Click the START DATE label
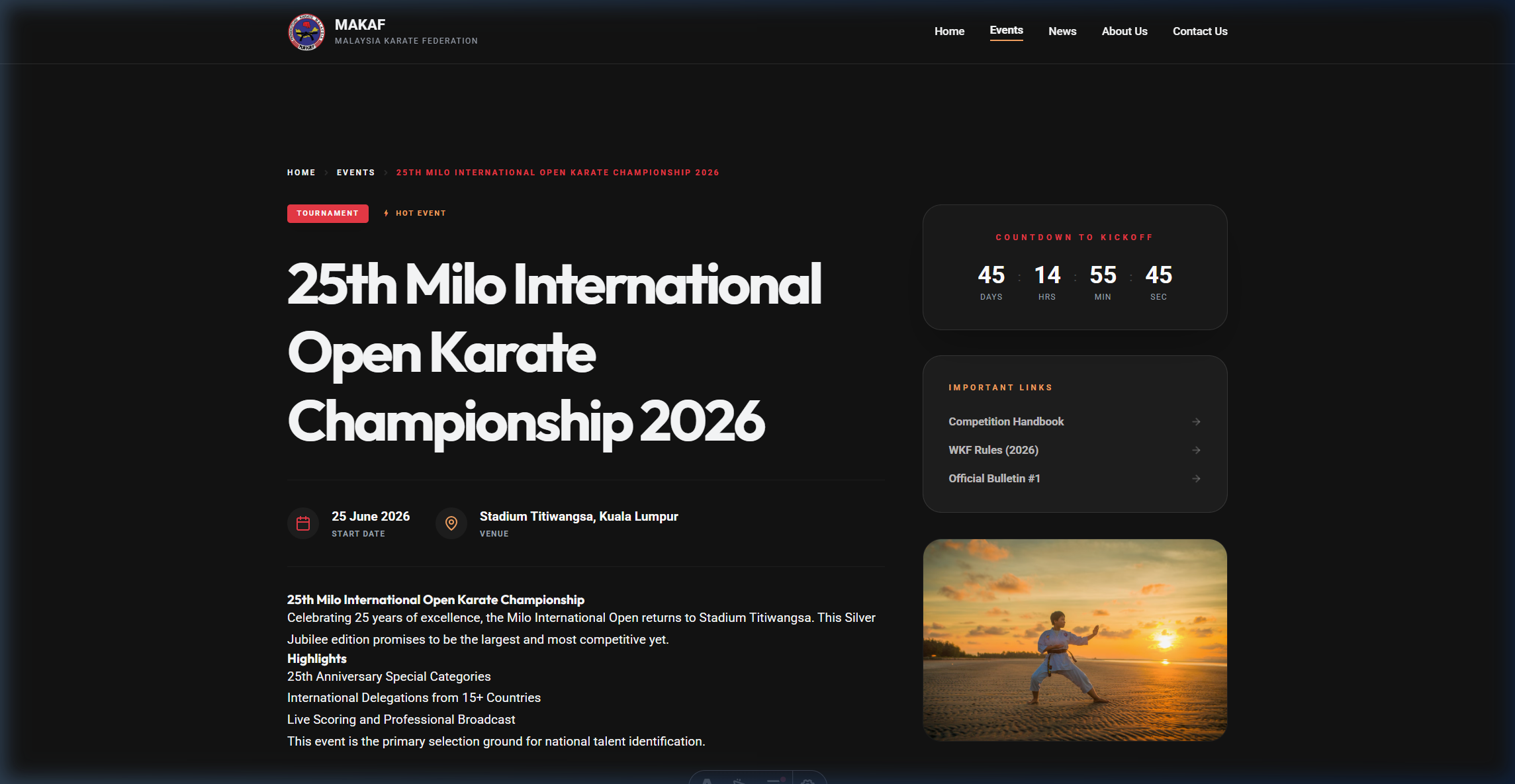This screenshot has width=1515, height=784. [x=358, y=534]
